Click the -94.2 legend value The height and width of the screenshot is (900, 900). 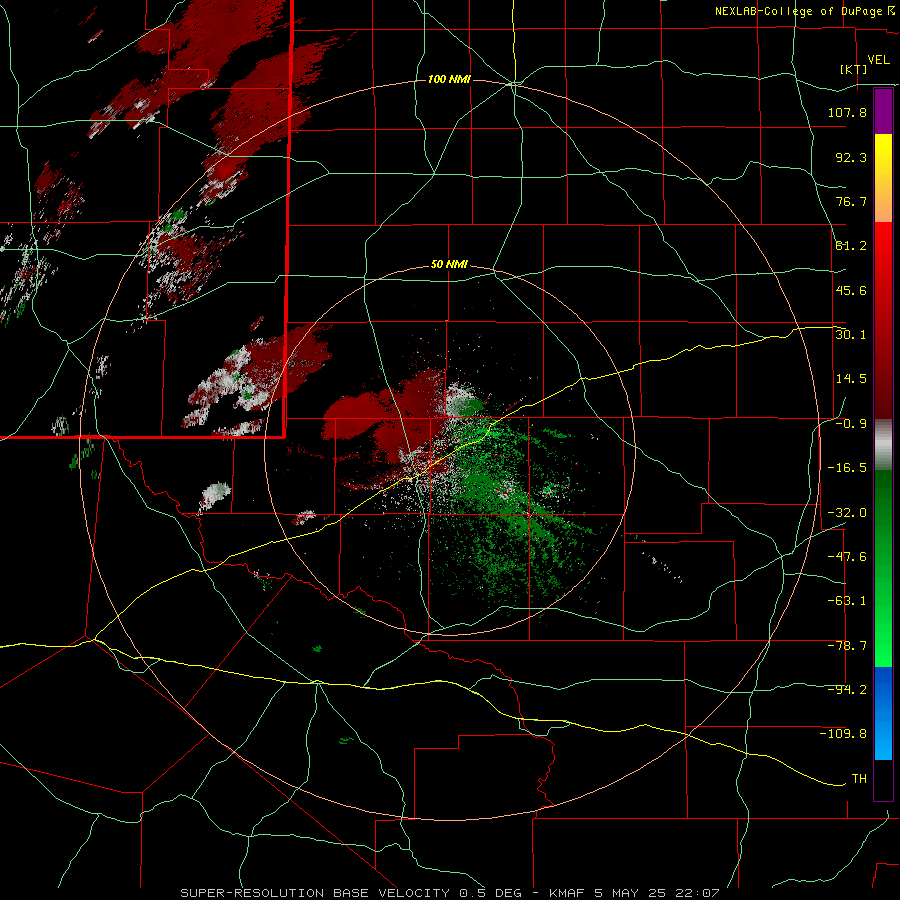(847, 690)
